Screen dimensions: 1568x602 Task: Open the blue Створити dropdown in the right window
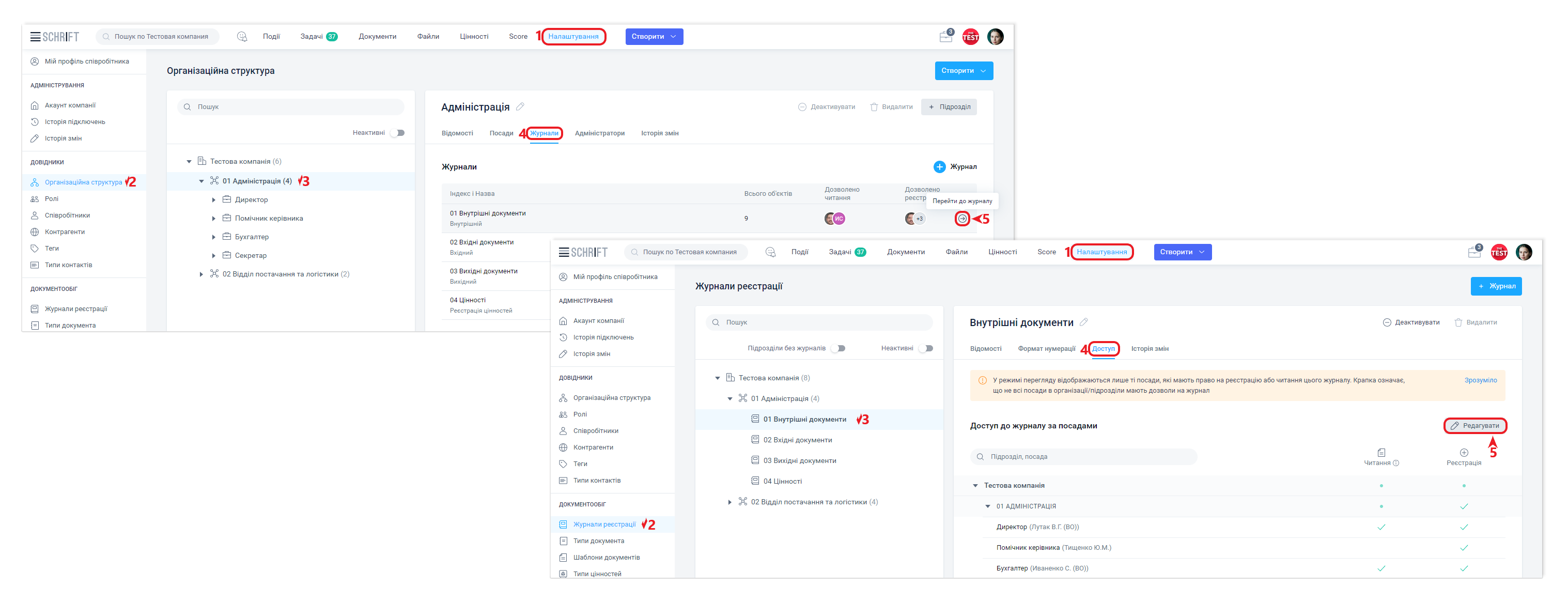click(1182, 252)
